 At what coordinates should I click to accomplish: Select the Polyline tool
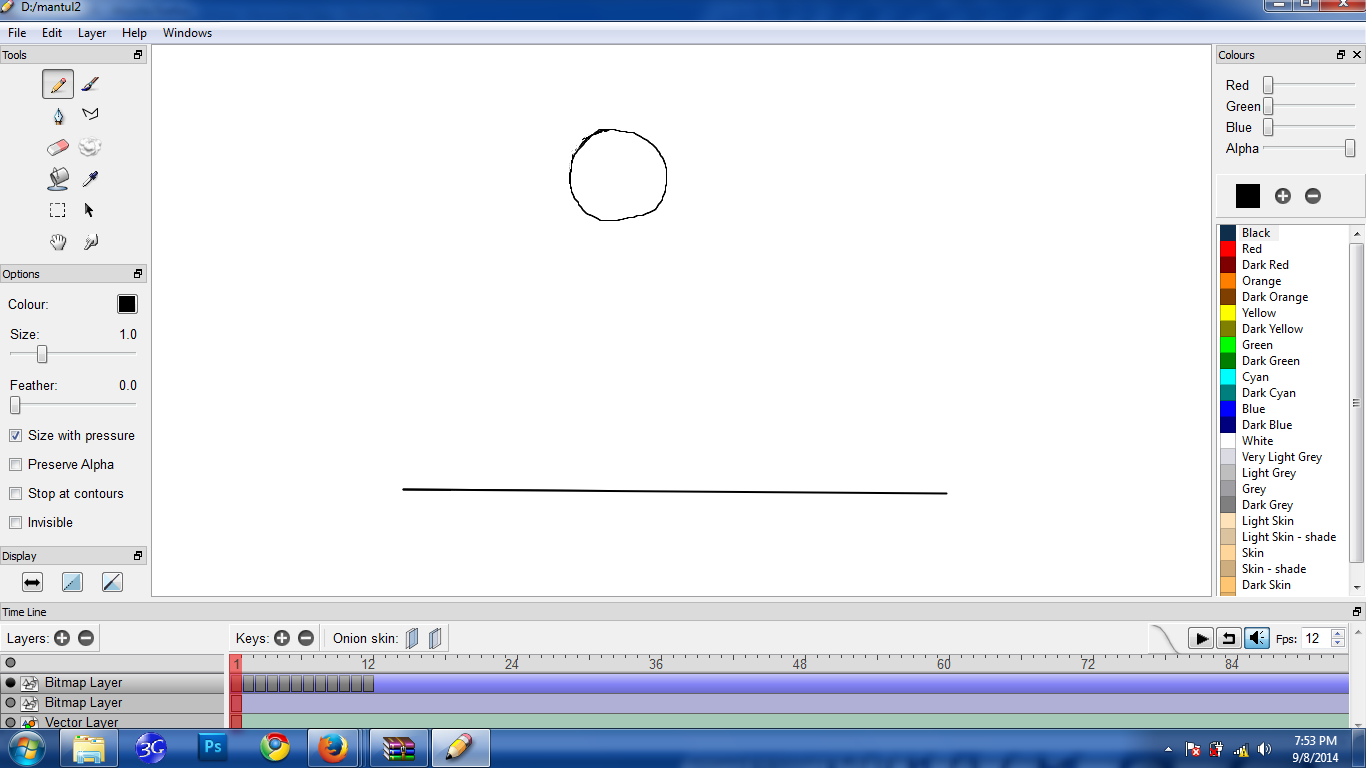(90, 116)
